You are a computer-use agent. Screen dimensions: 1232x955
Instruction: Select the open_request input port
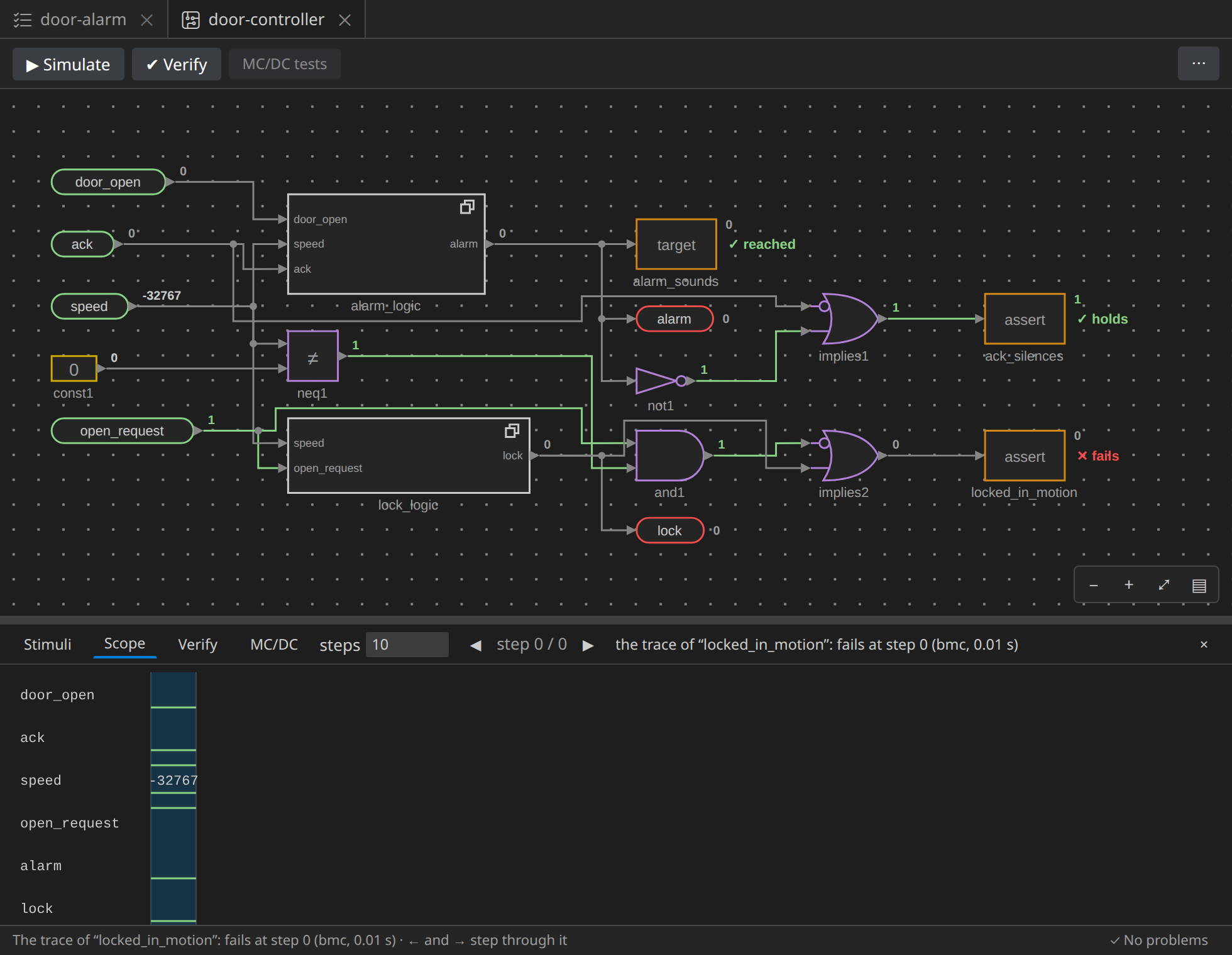pos(122,430)
